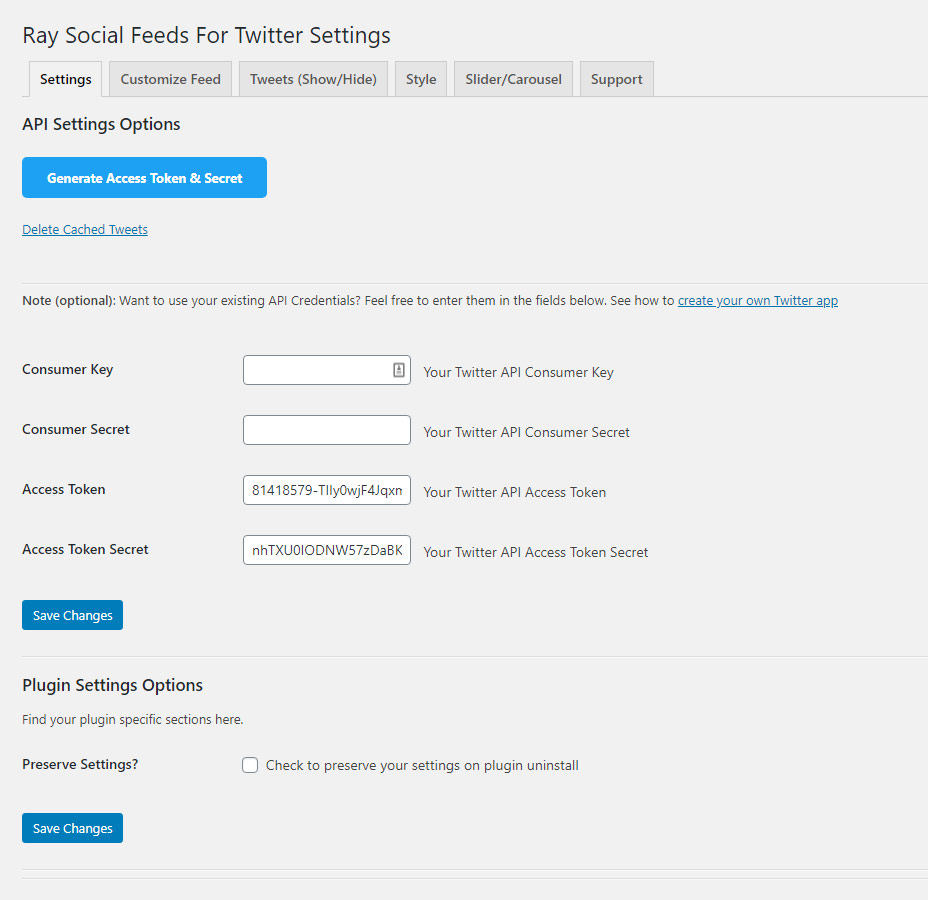The image size is (928, 900).
Task: Click the Access Token label
Action: 64,489
